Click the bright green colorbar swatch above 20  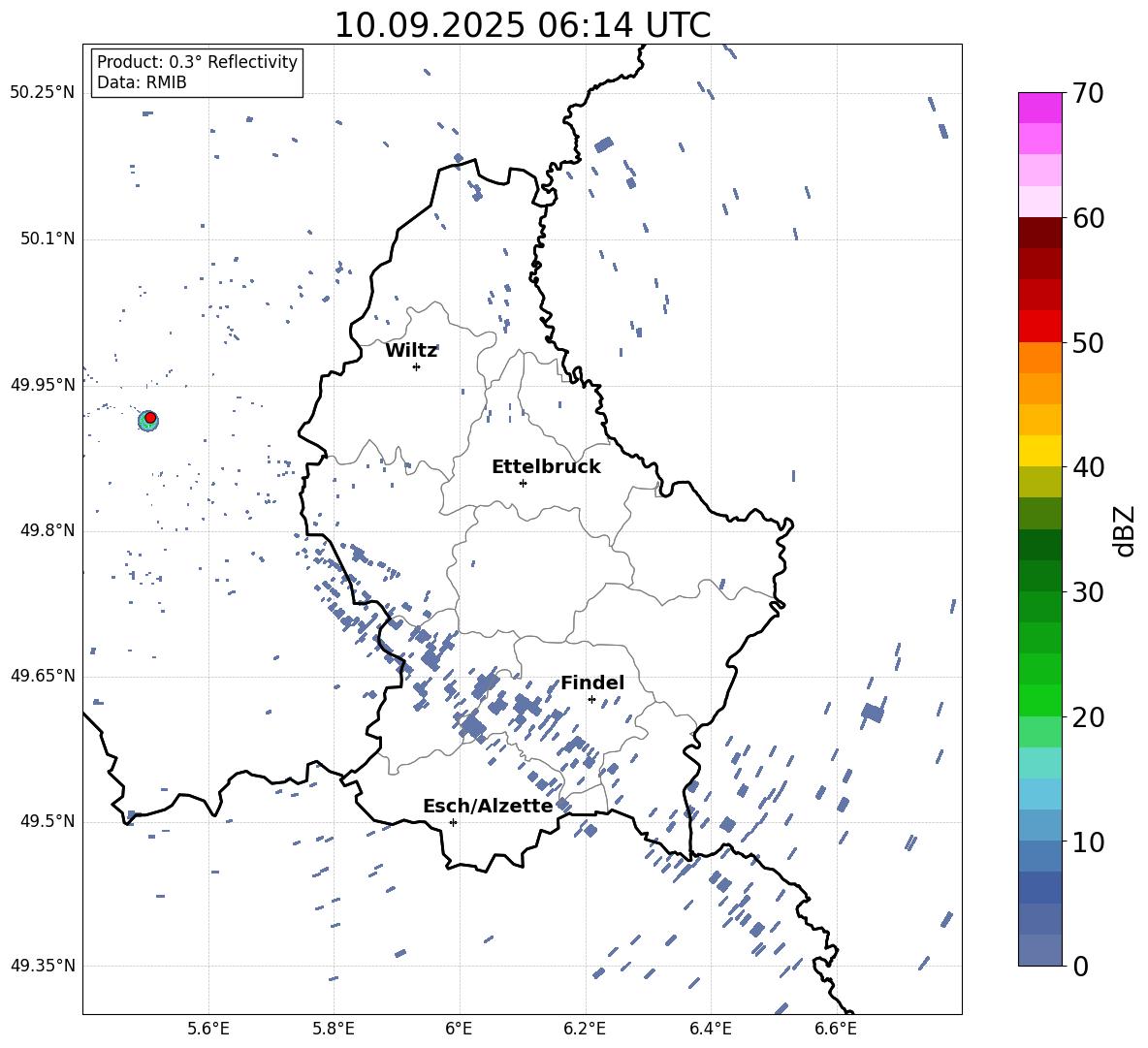pos(1039,701)
